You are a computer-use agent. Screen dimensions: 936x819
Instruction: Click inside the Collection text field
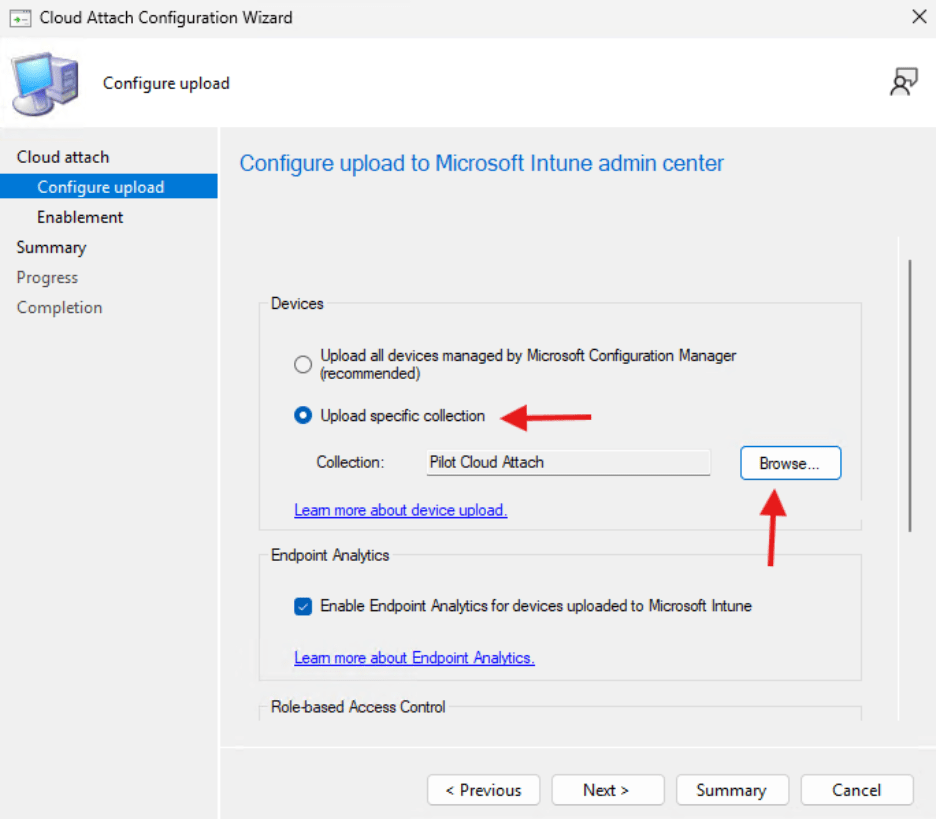click(x=567, y=462)
